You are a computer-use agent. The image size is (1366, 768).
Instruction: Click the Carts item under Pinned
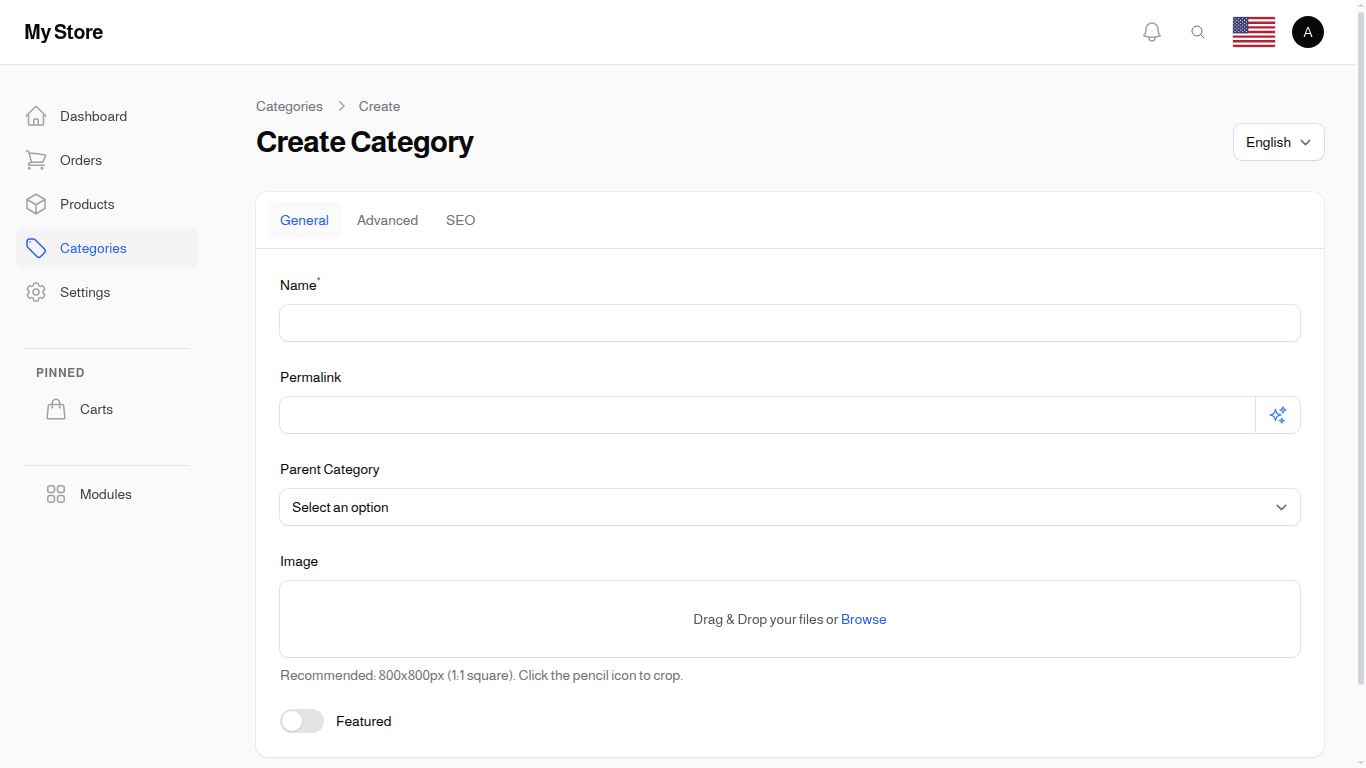[x=96, y=409]
